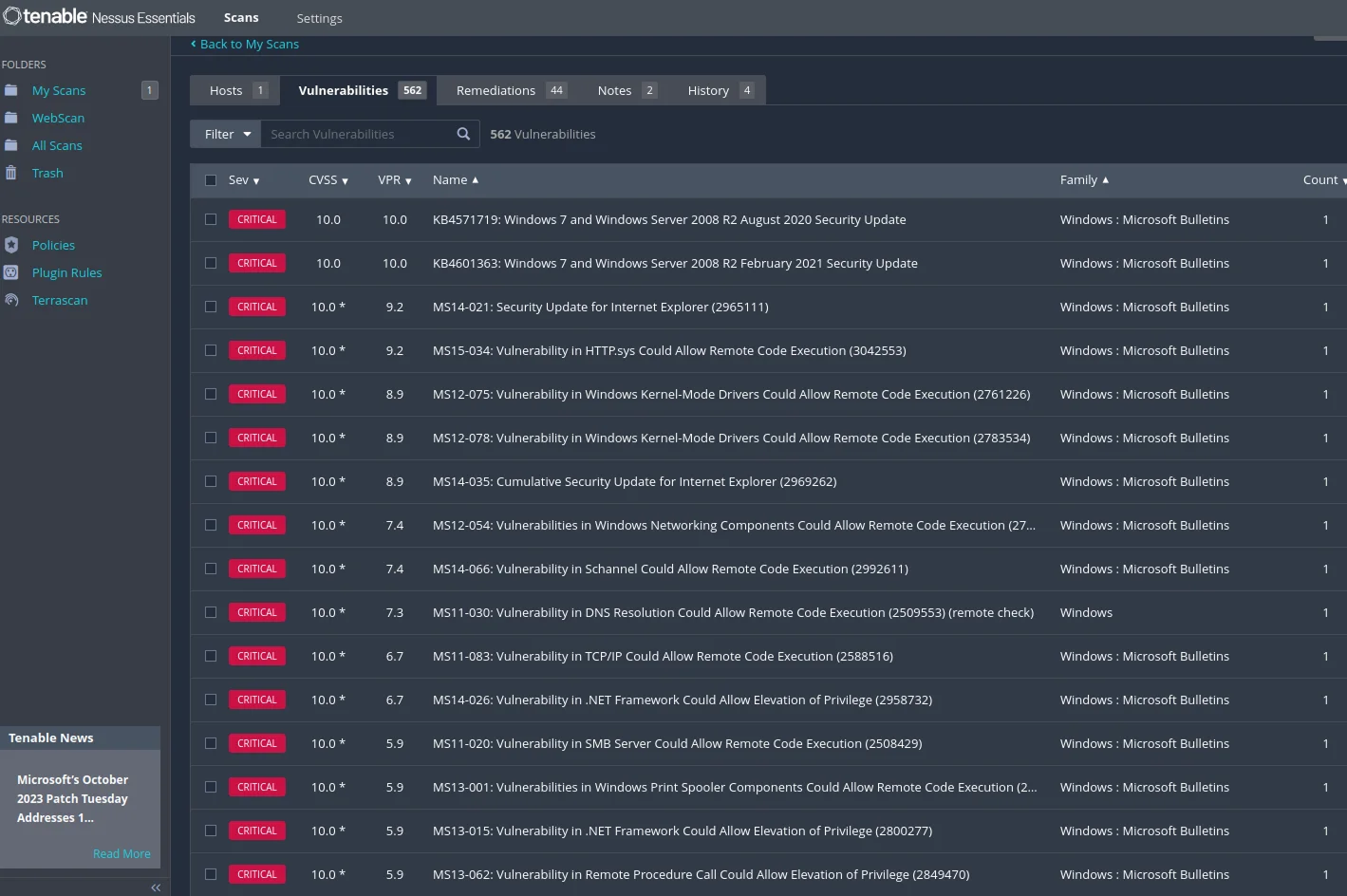
Task: Go back to My Scans
Action: [x=245, y=44]
